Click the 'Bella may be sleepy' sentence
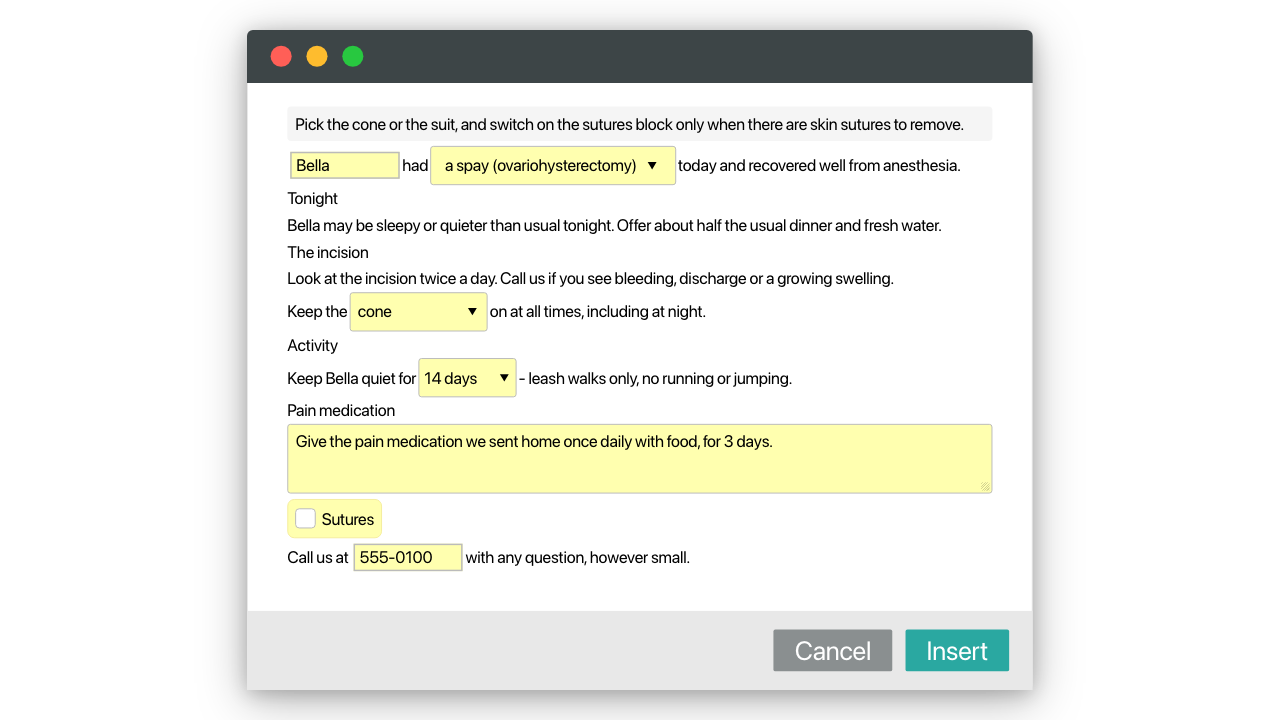Viewport: 1280px width, 720px height. click(x=614, y=225)
